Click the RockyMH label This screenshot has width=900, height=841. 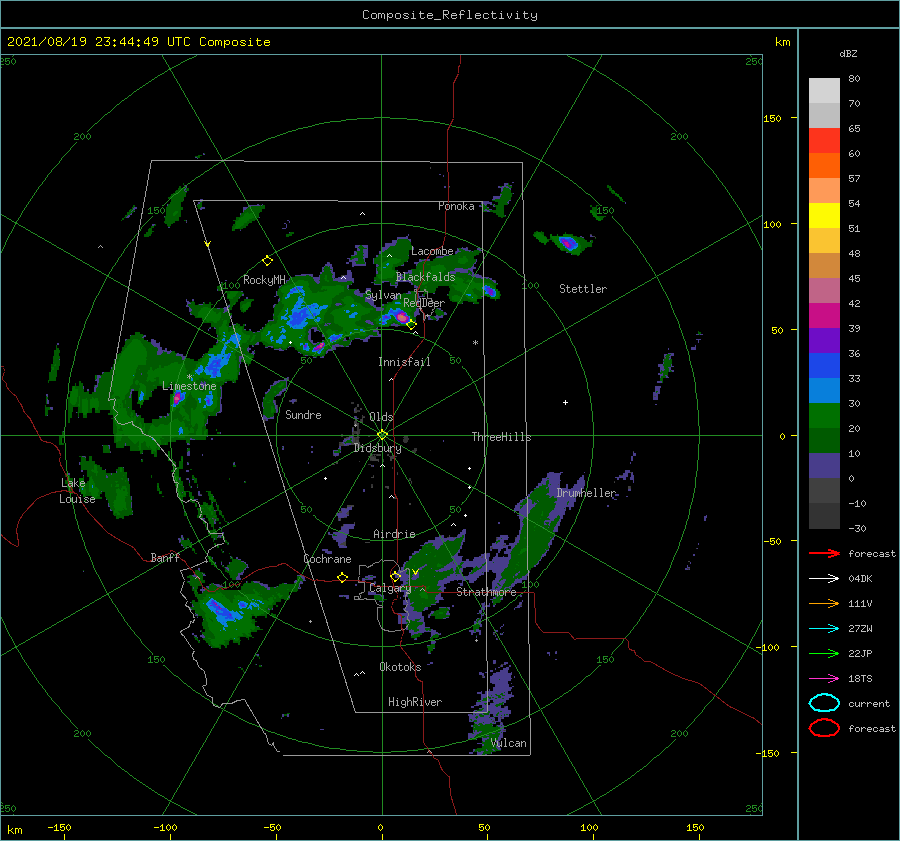coord(264,280)
